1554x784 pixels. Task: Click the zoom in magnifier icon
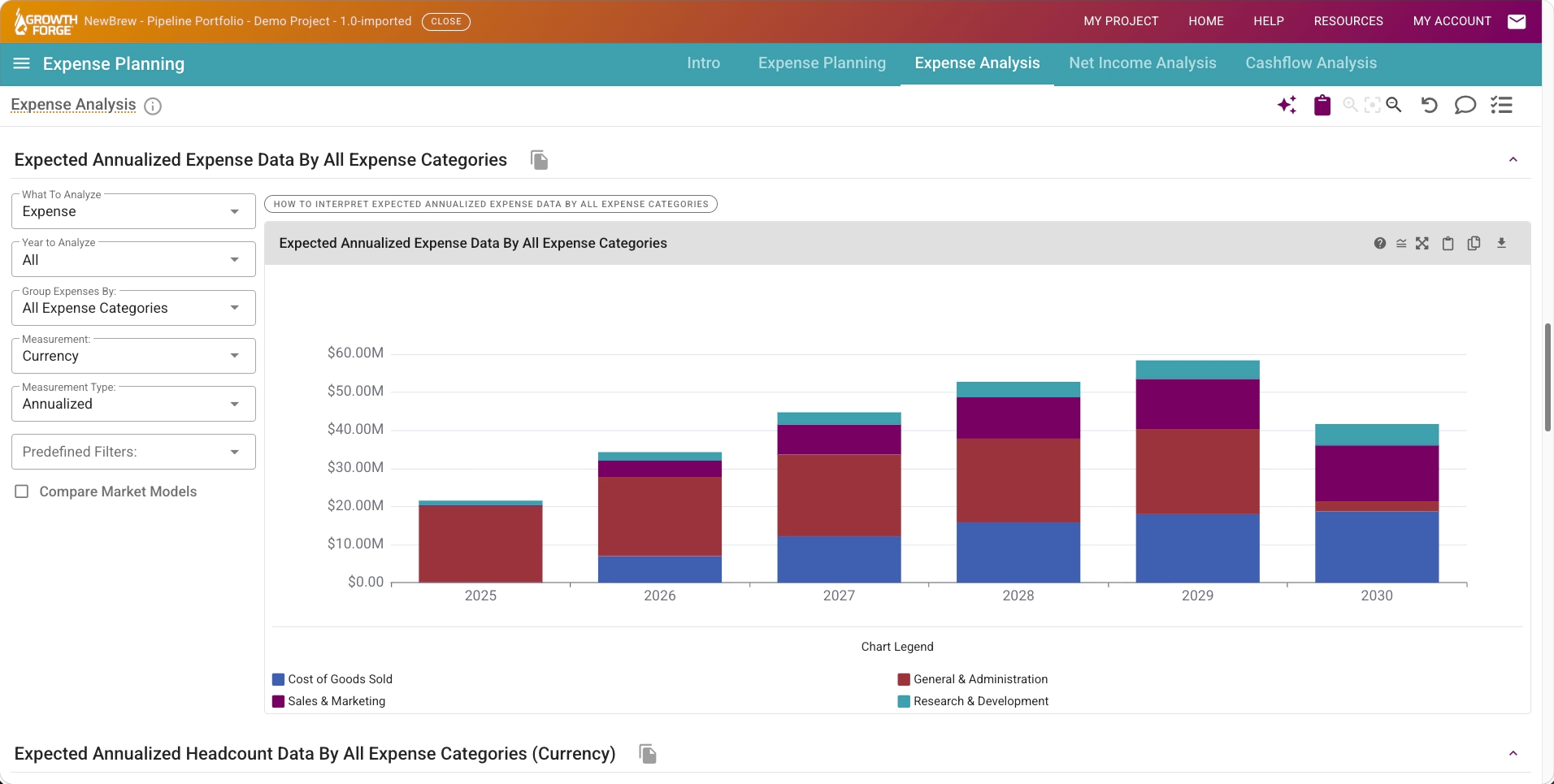point(1350,105)
